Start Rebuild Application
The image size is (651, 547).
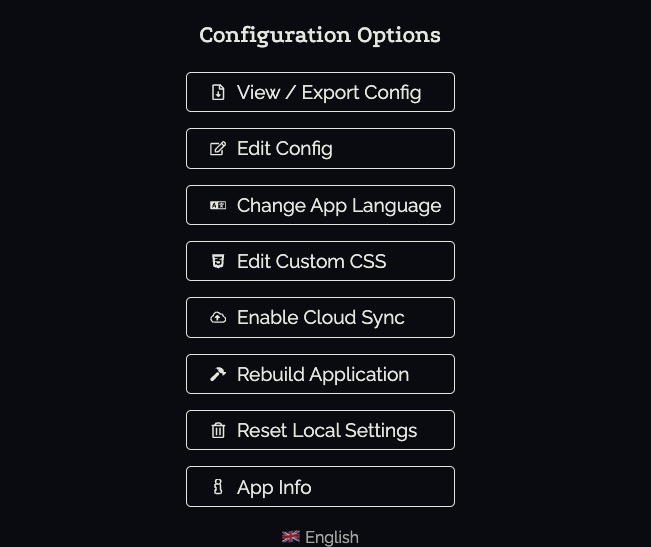(322, 374)
